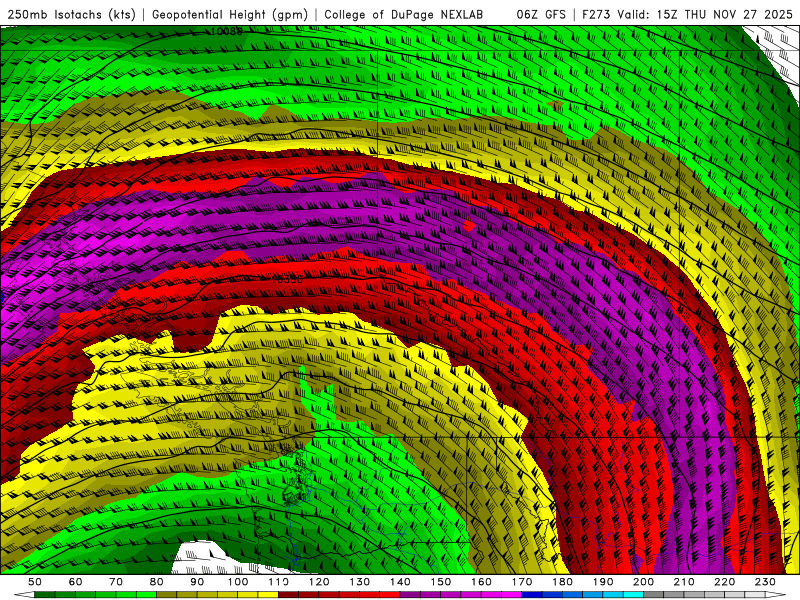
Task: Click the dark blue segment of the color scale bar
Action: (x=532, y=595)
